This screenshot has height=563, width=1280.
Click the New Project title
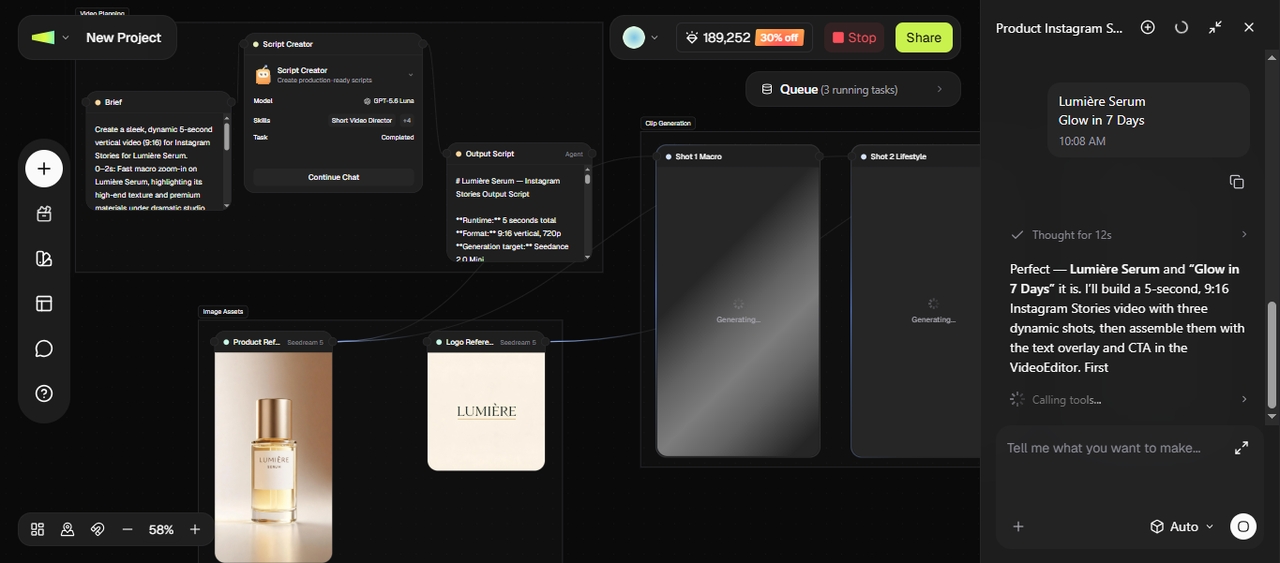click(x=124, y=38)
